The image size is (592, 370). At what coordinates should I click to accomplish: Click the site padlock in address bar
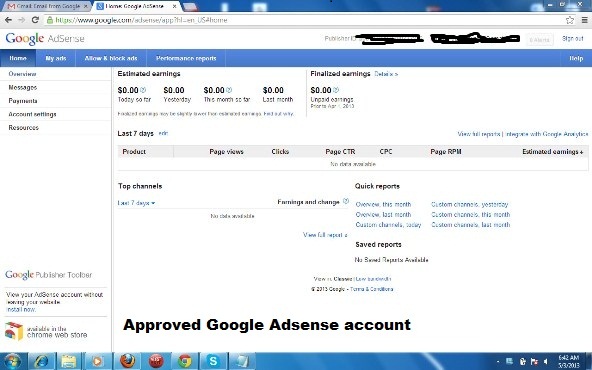(x=50, y=20)
